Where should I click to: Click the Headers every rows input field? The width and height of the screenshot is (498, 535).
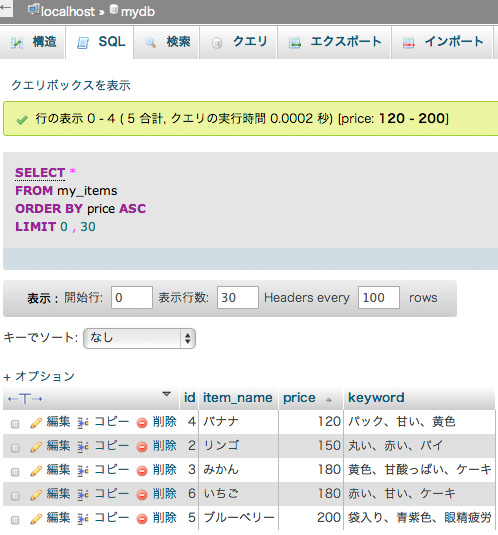pos(379,298)
